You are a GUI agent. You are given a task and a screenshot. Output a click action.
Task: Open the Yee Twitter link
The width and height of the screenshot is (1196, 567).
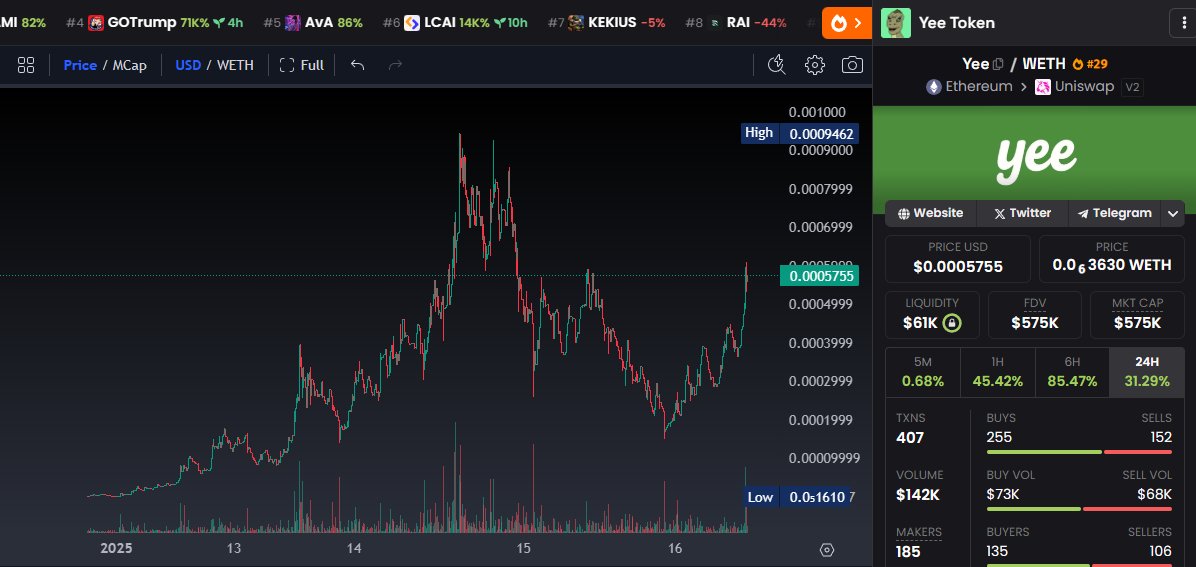point(1022,213)
